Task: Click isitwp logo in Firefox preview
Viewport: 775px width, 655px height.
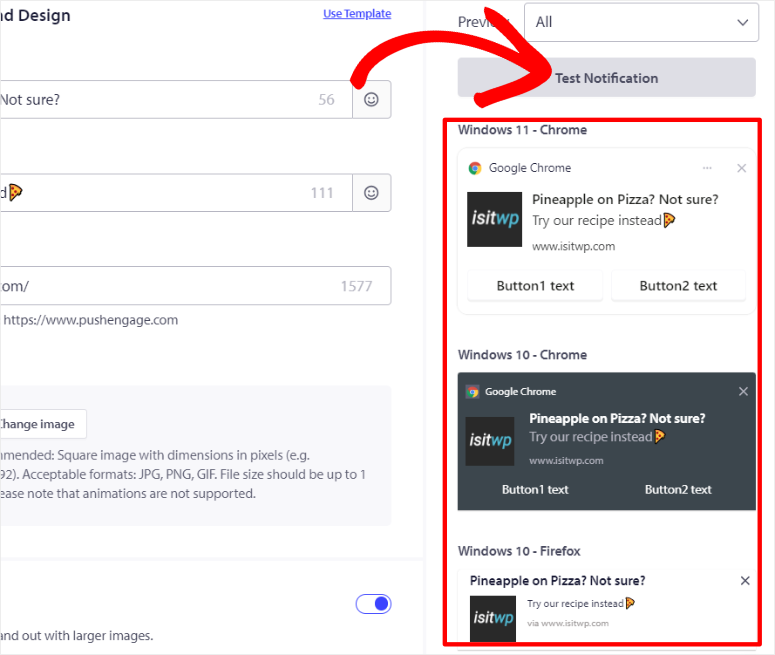Action: tap(493, 619)
